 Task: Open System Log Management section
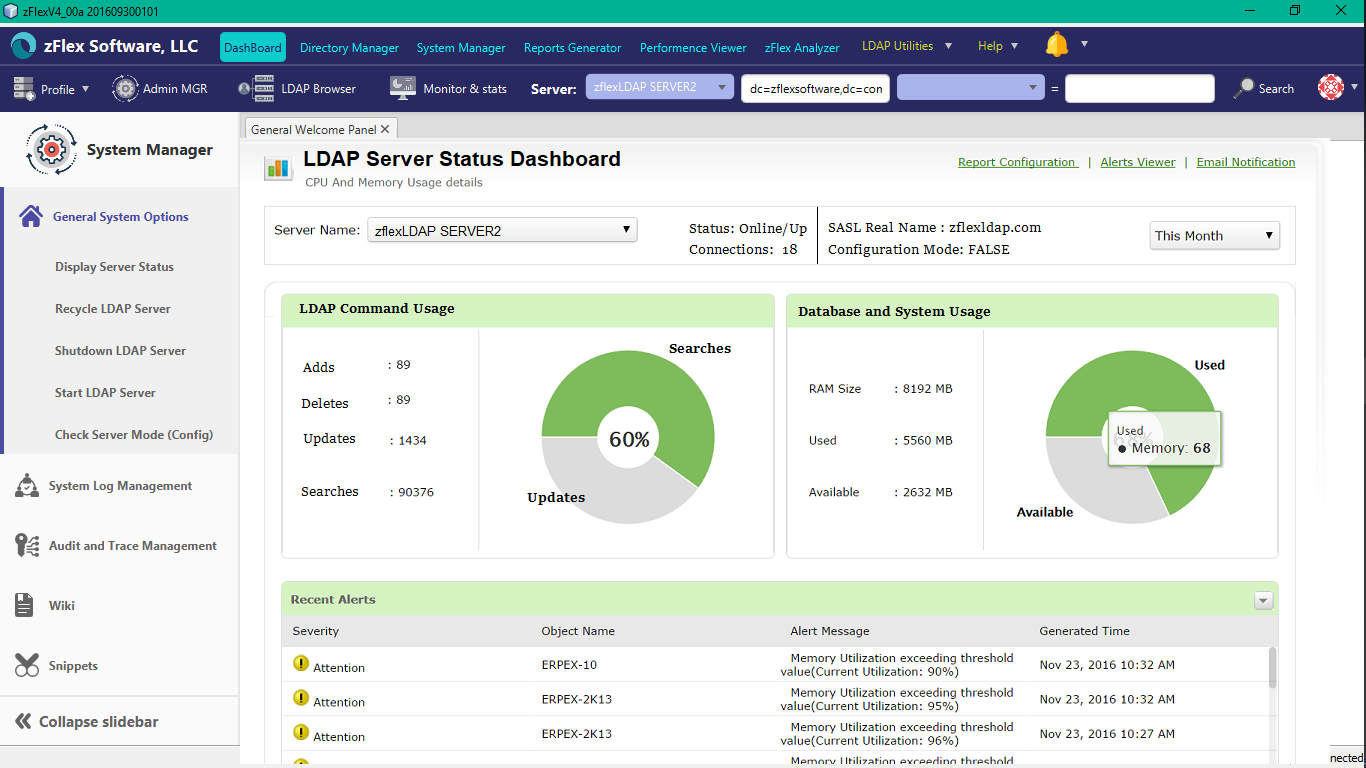119,486
